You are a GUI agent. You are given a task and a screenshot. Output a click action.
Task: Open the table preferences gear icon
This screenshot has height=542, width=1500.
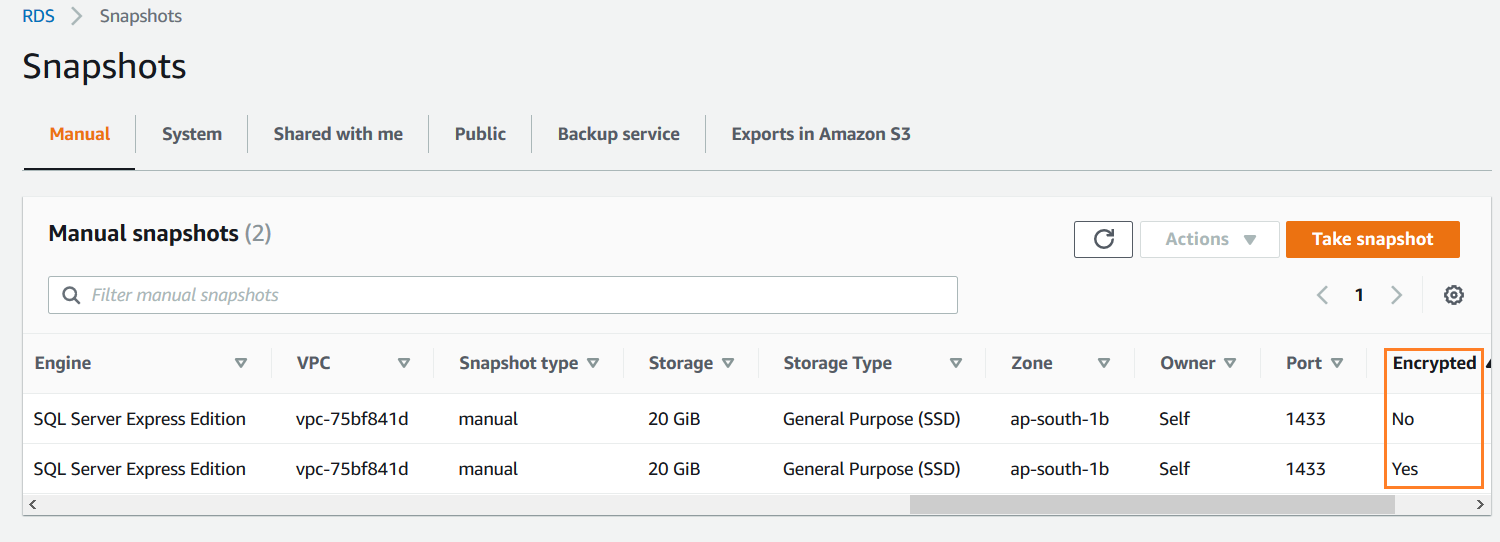coord(1454,295)
